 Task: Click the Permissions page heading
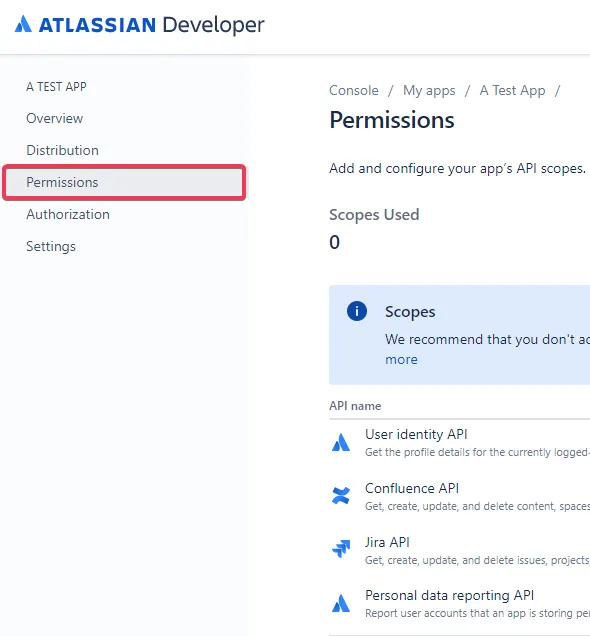392,120
